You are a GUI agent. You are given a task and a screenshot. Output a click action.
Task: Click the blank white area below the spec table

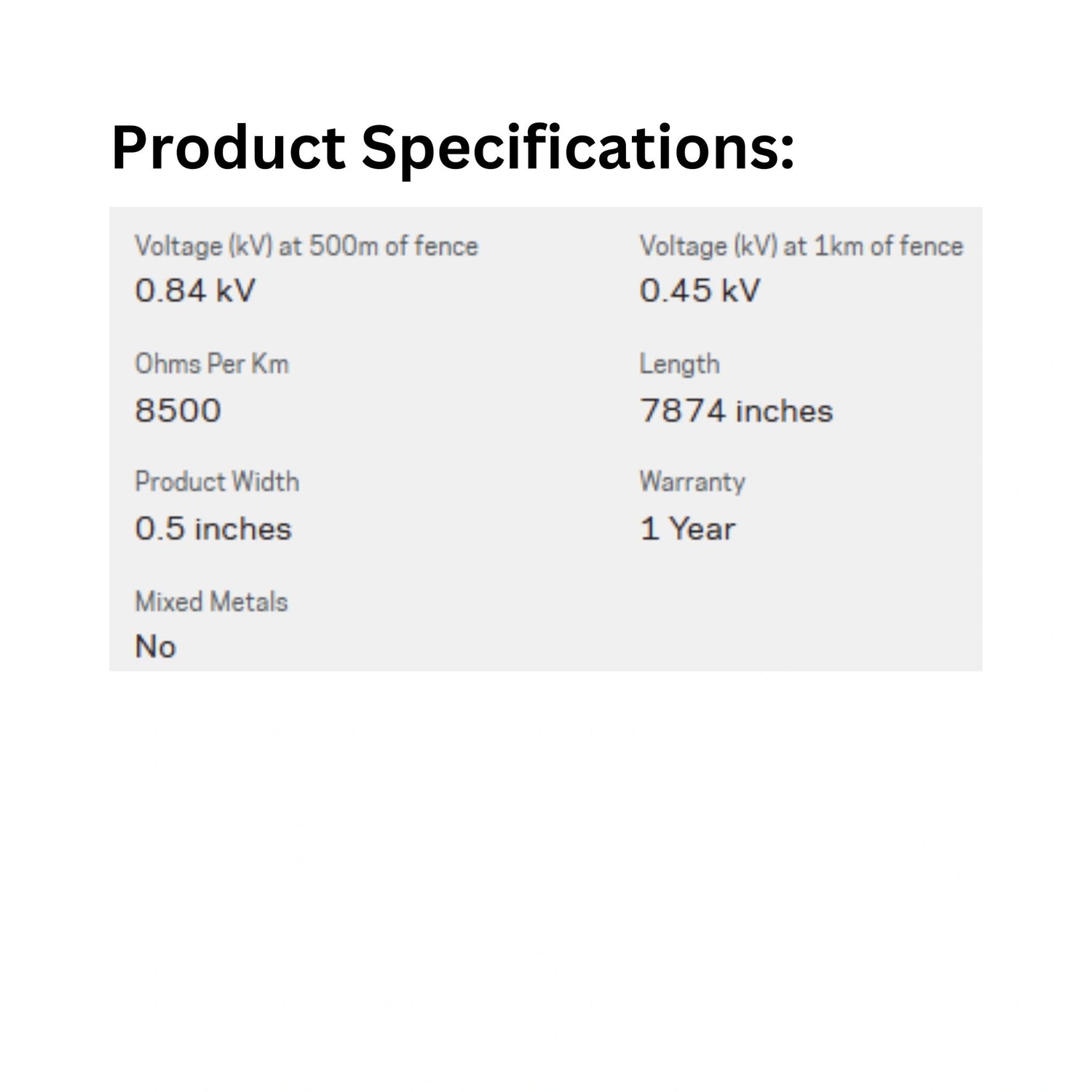coord(546,874)
